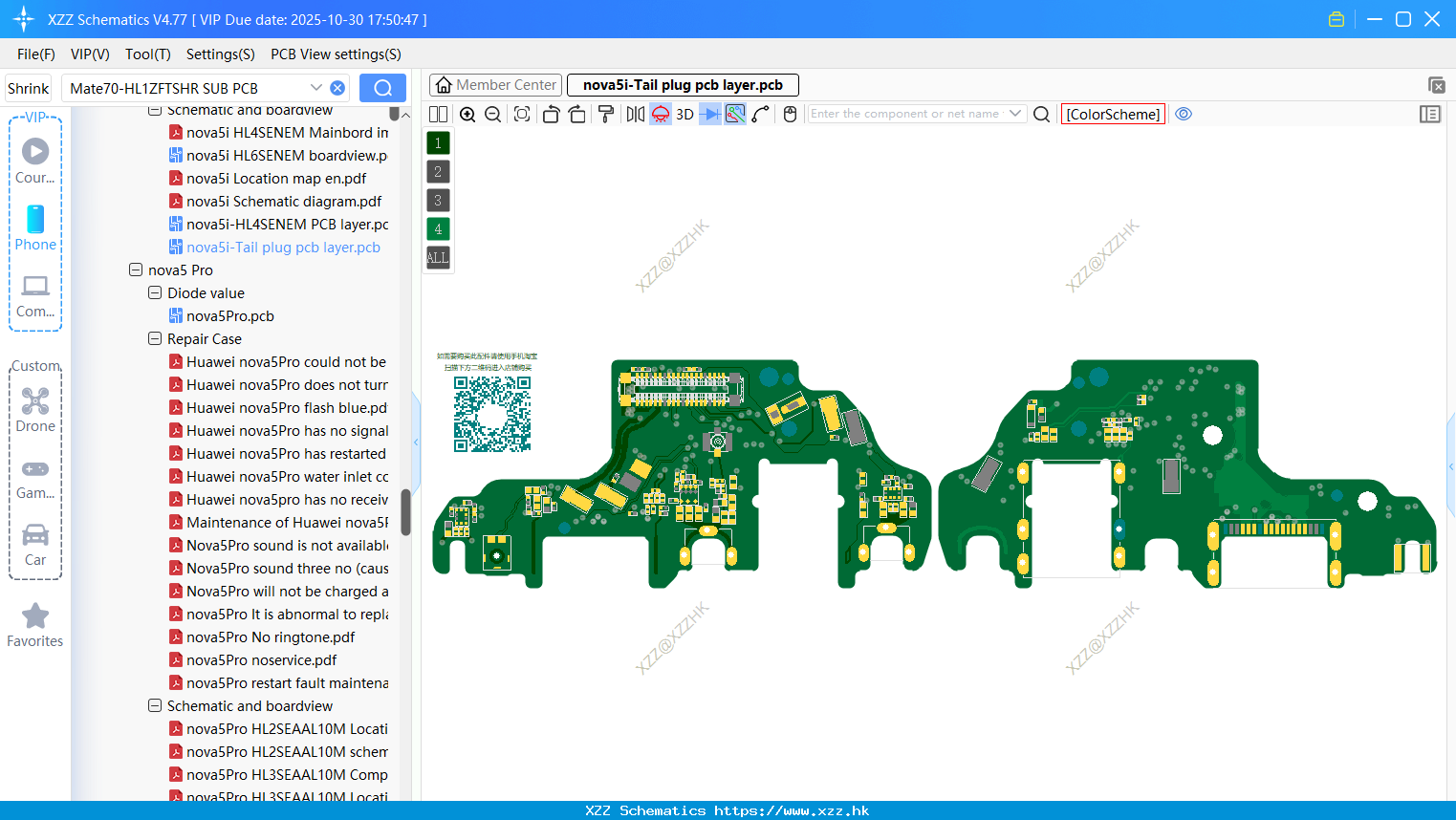Click the close-all-tabs icon
The height and width of the screenshot is (820, 1456).
pos(1436,85)
